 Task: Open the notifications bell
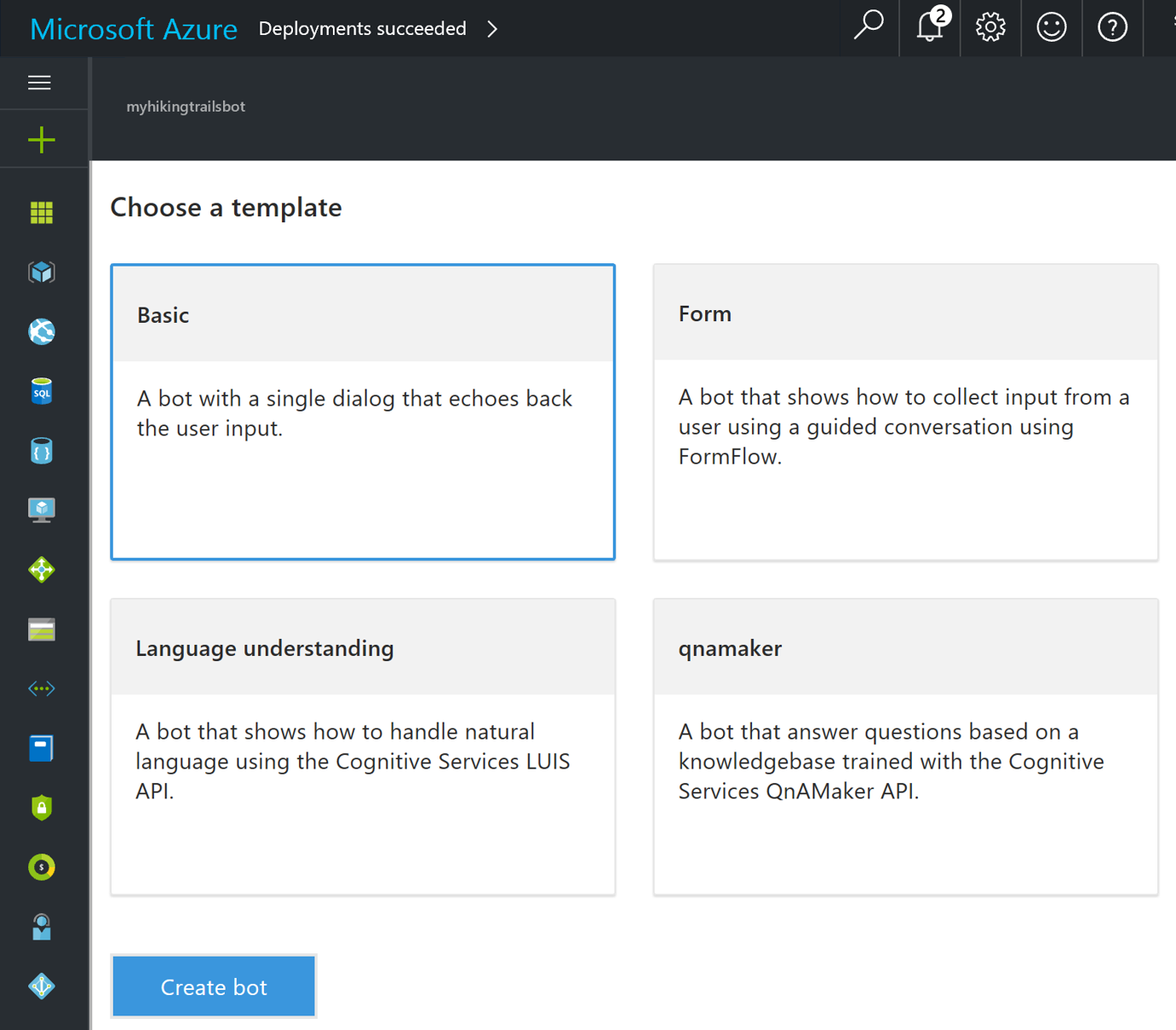tap(930, 27)
